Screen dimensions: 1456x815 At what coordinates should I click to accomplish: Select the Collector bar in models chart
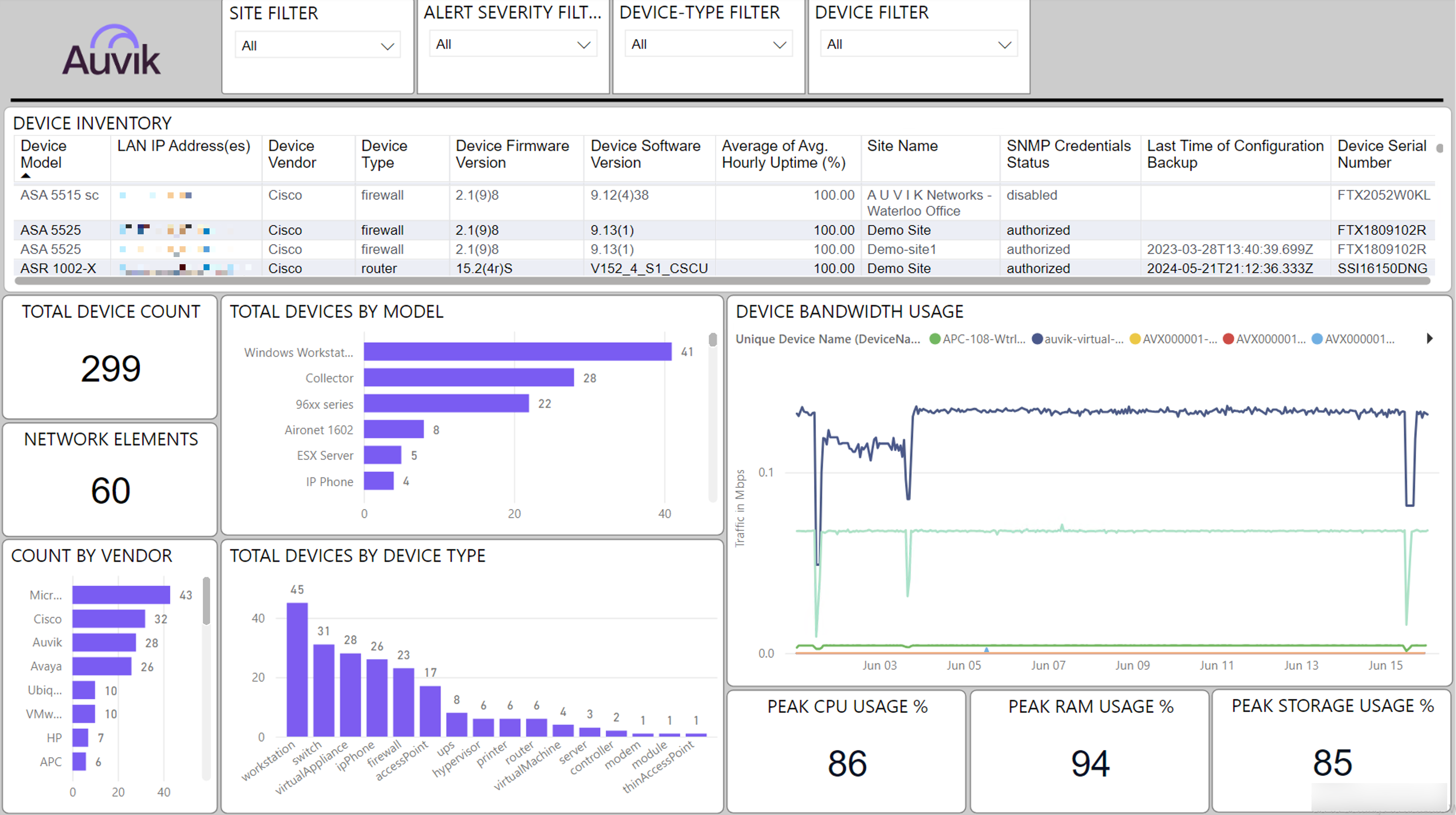point(469,378)
